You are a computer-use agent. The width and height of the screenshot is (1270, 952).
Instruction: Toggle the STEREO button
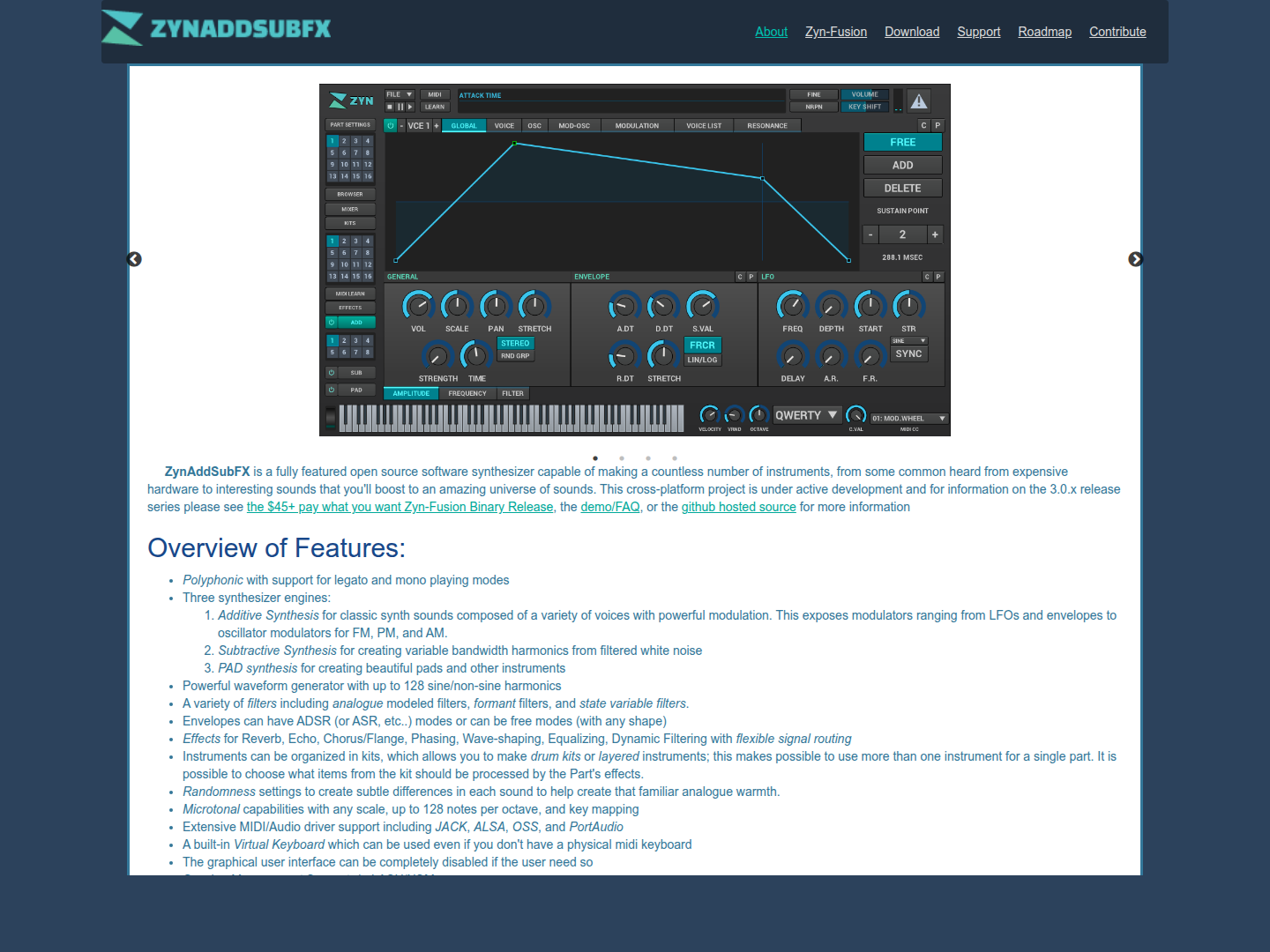point(515,344)
